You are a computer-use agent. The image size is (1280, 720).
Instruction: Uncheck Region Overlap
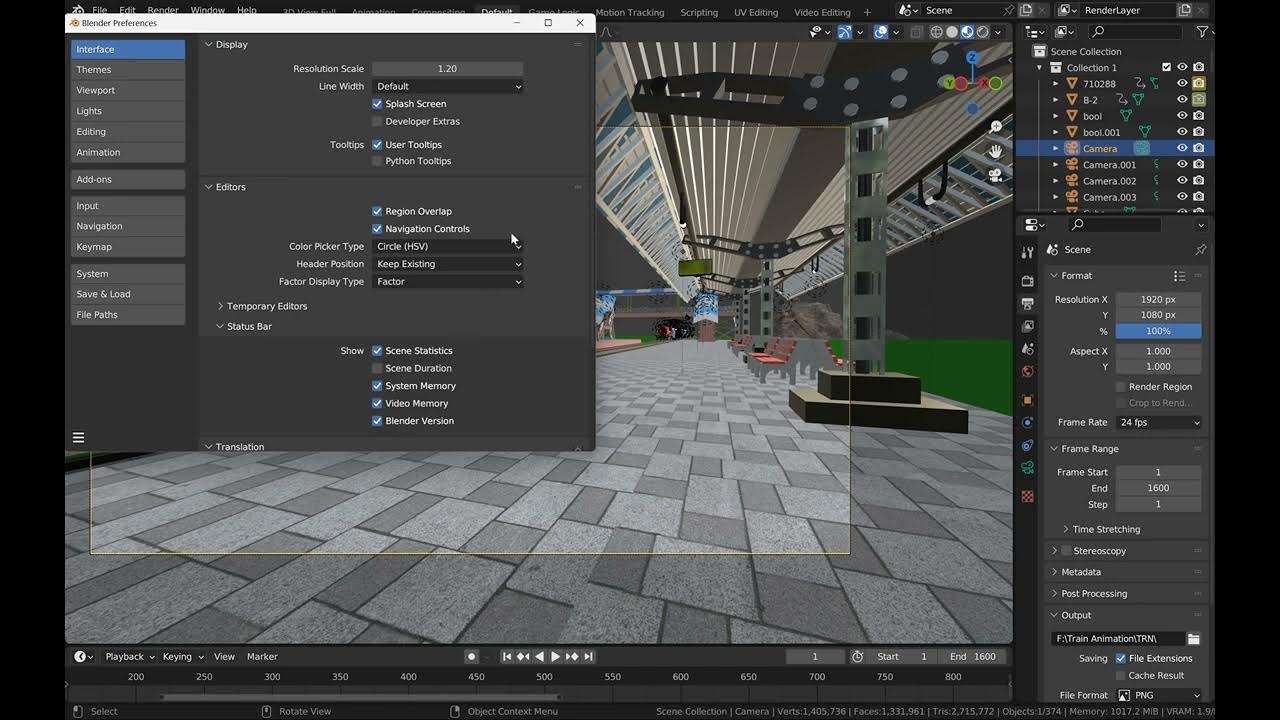(x=377, y=211)
